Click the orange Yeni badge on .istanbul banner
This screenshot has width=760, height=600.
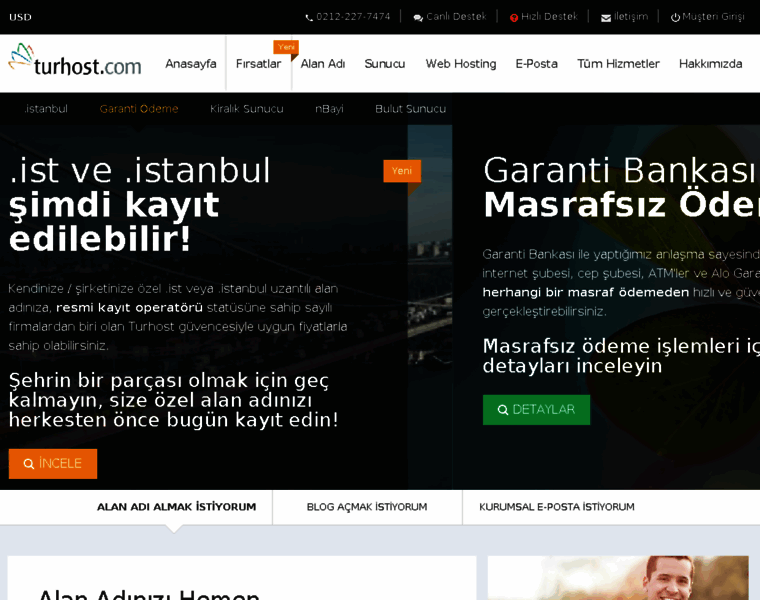pyautogui.click(x=402, y=171)
